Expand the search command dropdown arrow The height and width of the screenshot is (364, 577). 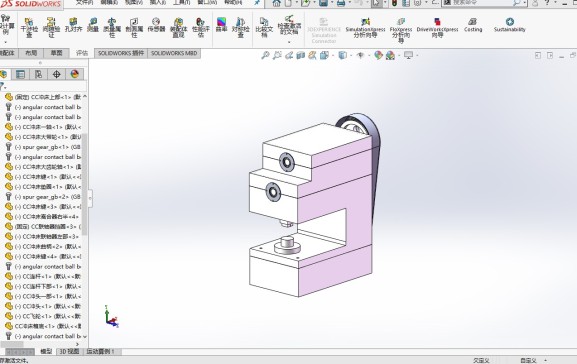524,3
